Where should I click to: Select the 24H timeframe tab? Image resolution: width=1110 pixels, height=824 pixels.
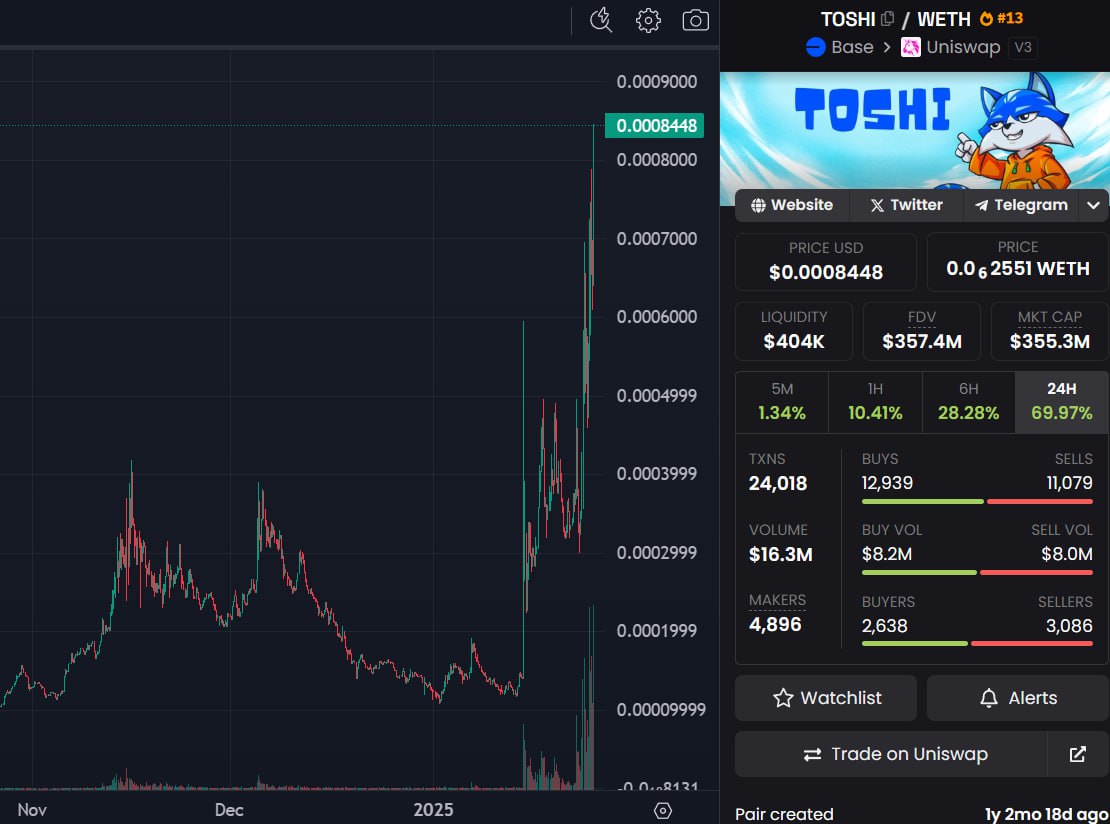pyautogui.click(x=1061, y=401)
